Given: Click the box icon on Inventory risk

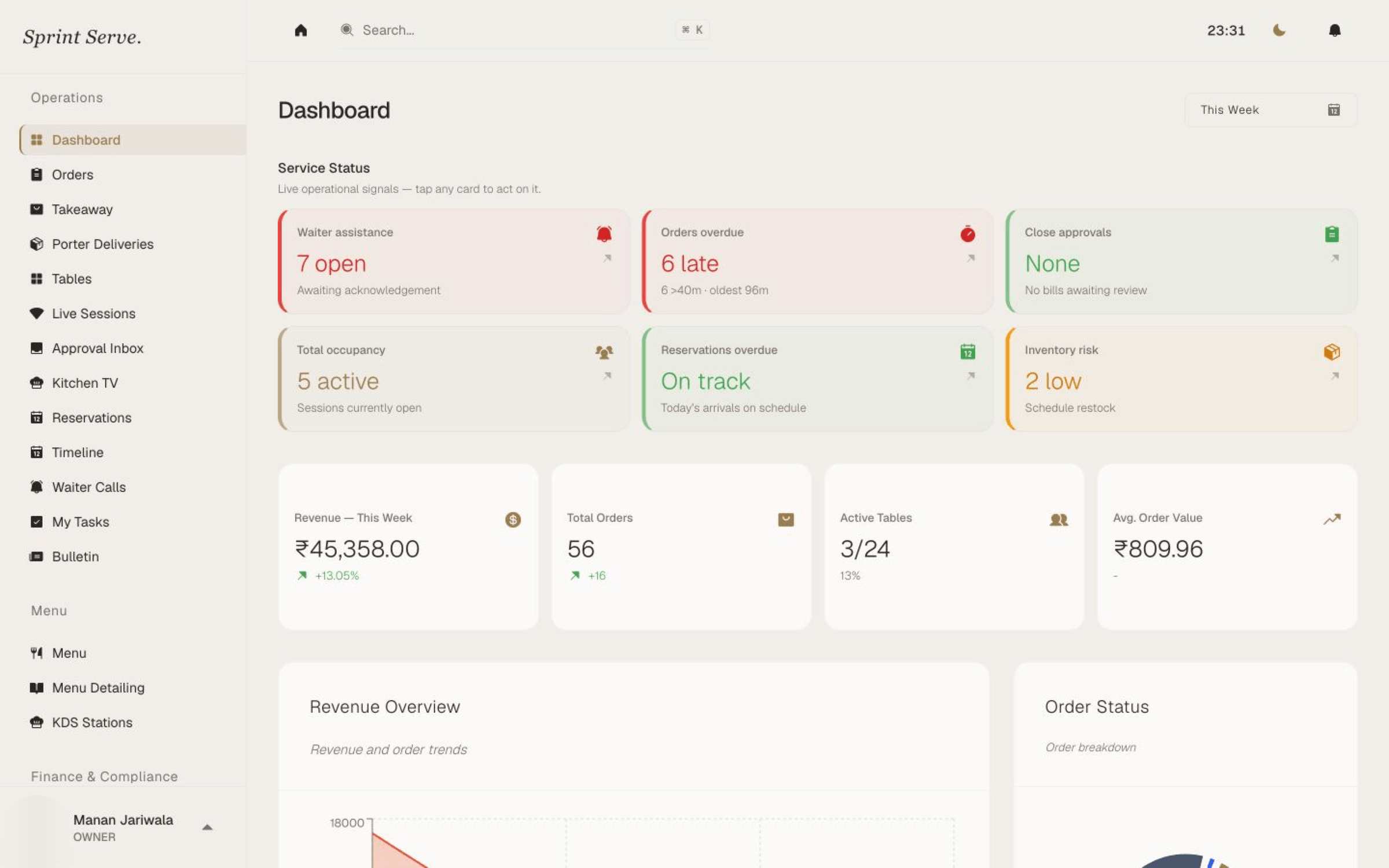Looking at the screenshot, I should click(1332, 352).
